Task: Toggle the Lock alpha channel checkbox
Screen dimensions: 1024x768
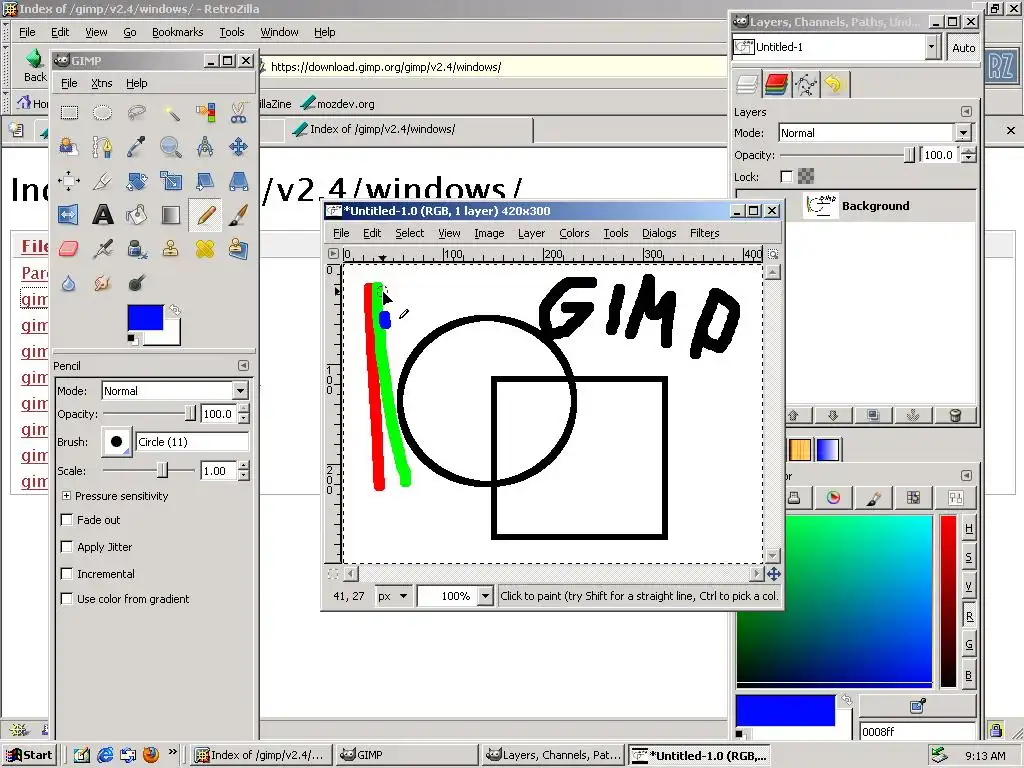Action: click(x=786, y=176)
